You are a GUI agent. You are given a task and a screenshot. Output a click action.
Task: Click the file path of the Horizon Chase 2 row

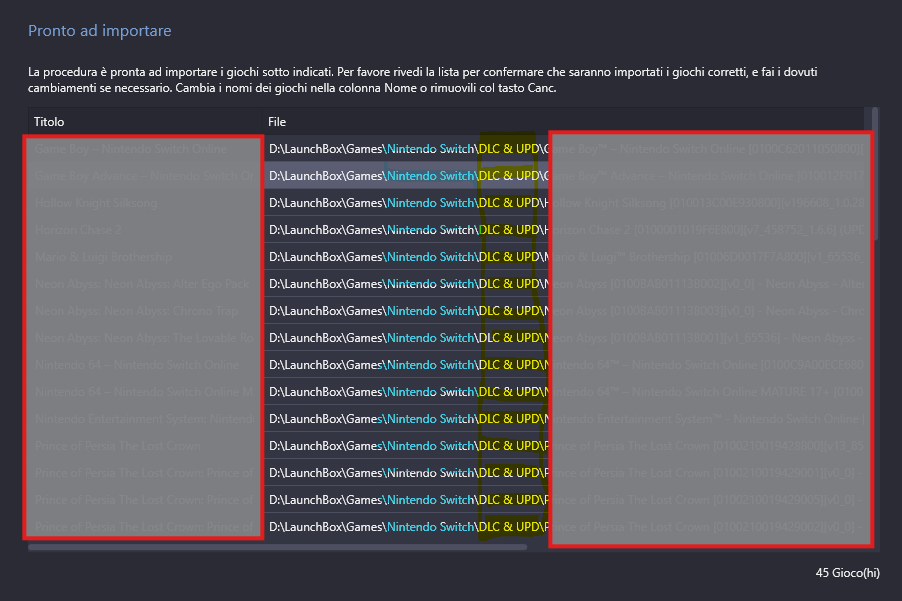pyautogui.click(x=564, y=230)
